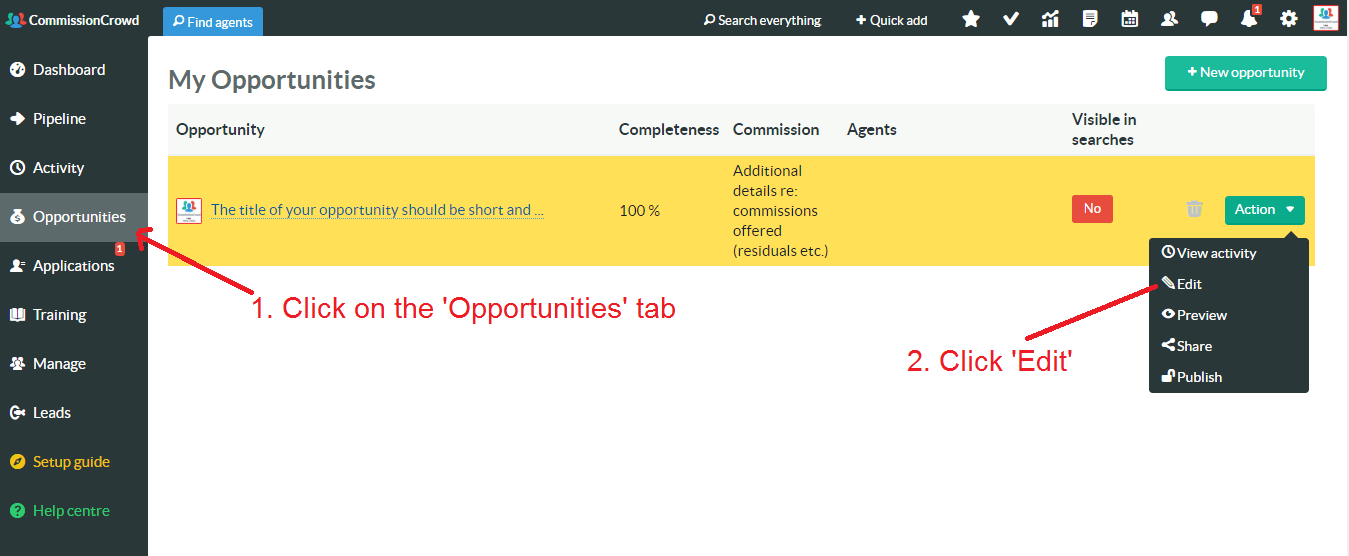Open the Training section
This screenshot has height=556, width=1349.
point(74,315)
